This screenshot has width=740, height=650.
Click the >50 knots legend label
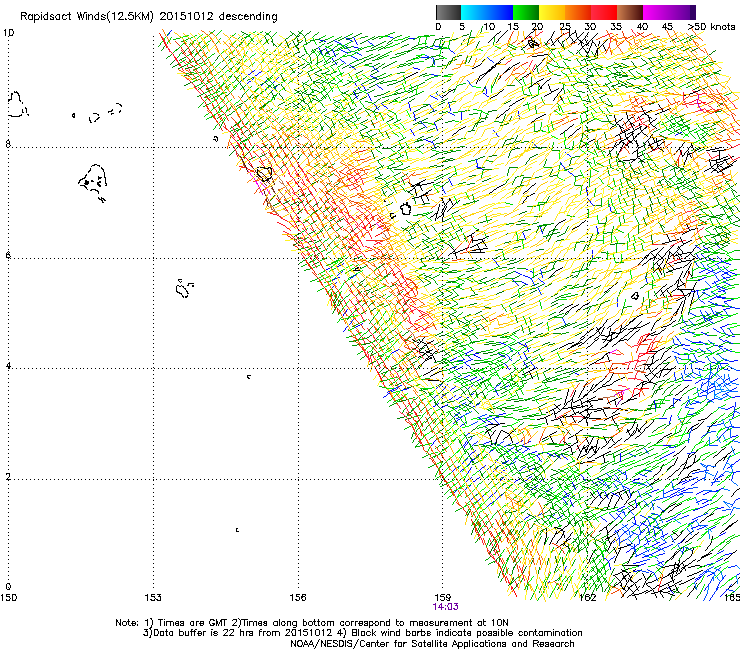click(711, 26)
